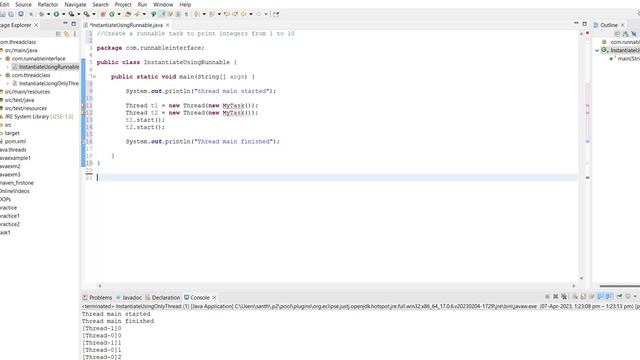Open the Run menu
The image size is (640, 360).
click(142, 4)
